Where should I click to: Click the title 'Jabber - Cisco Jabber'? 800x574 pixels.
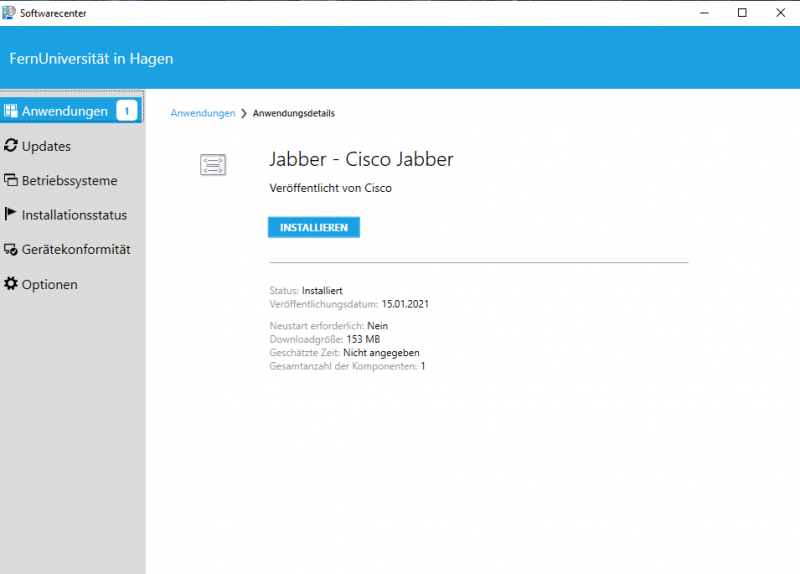[361, 159]
